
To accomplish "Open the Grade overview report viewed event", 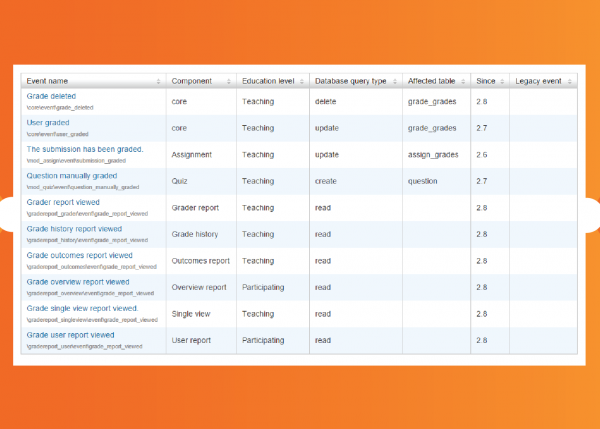I will tap(77, 281).
